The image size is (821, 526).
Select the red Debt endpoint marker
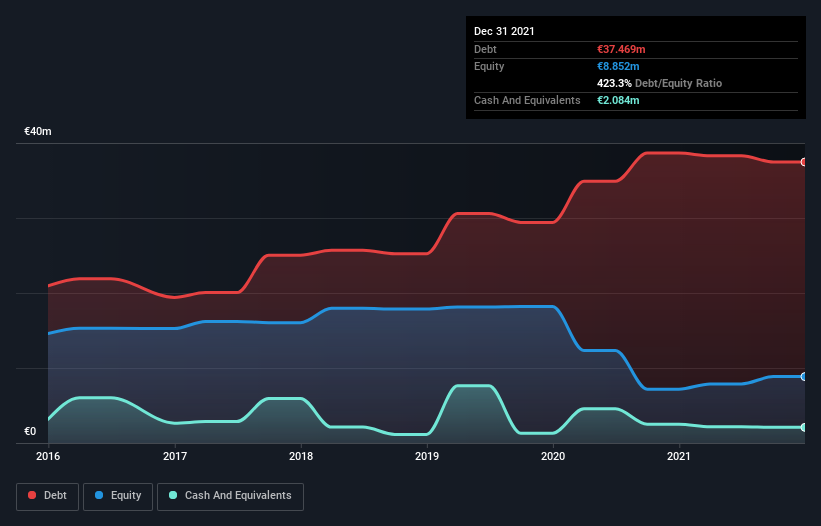click(x=804, y=162)
